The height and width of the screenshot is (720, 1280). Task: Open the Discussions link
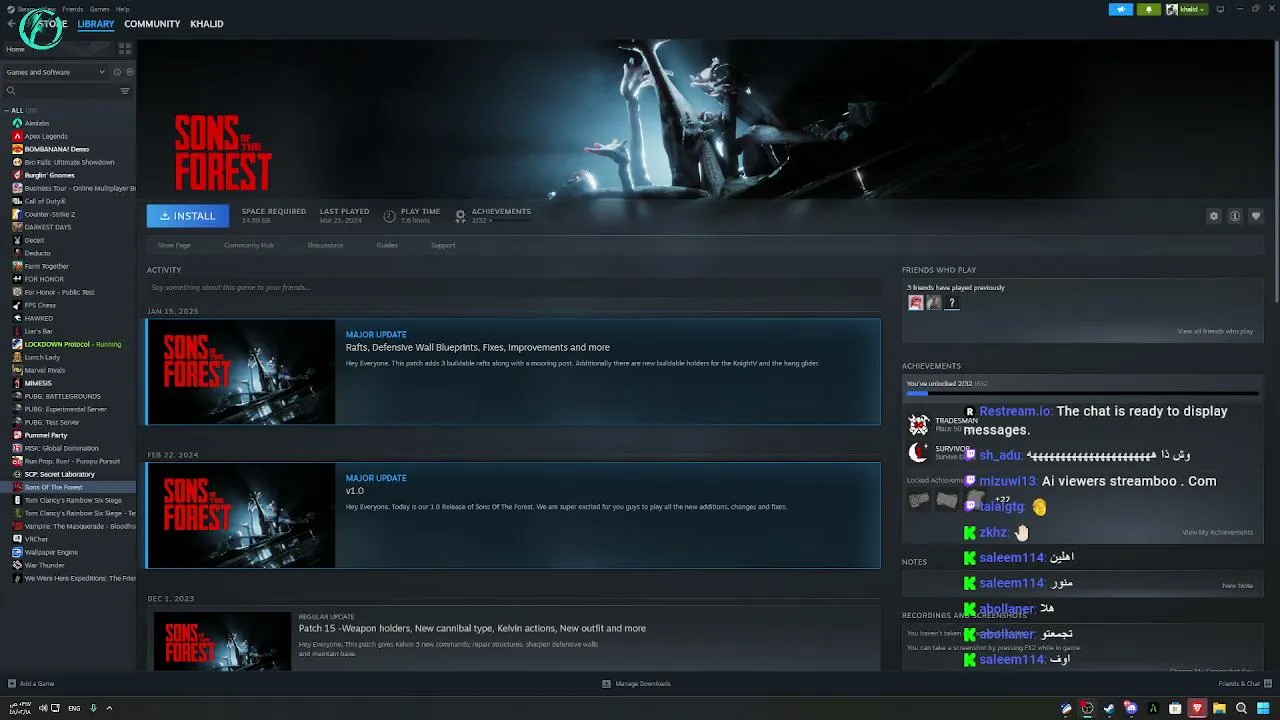point(325,245)
